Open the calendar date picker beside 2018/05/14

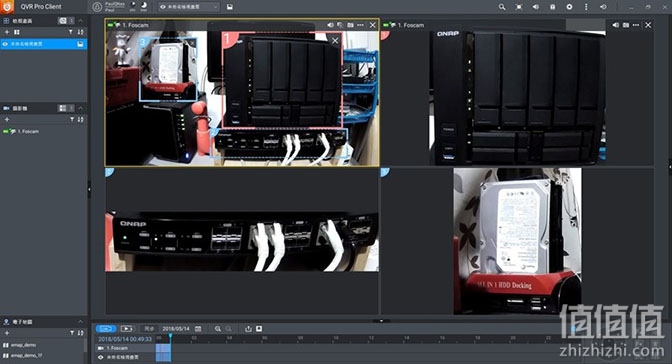[198, 328]
